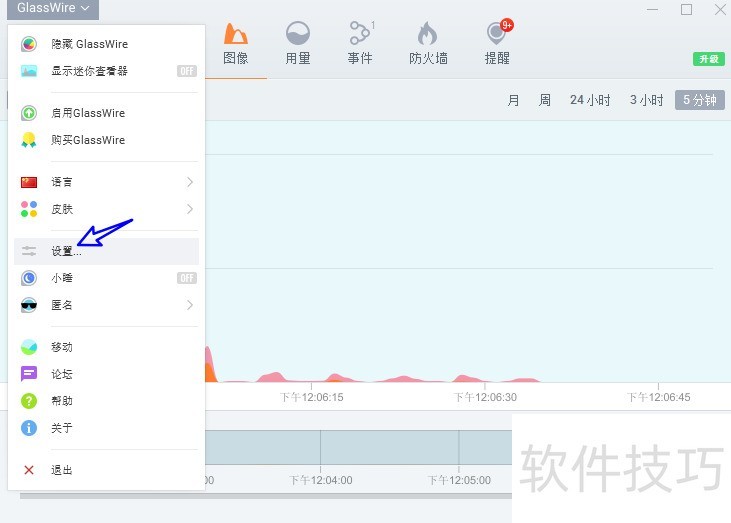The image size is (731, 523).
Task: Click the mini viewer picture icon
Action: (x=29, y=71)
